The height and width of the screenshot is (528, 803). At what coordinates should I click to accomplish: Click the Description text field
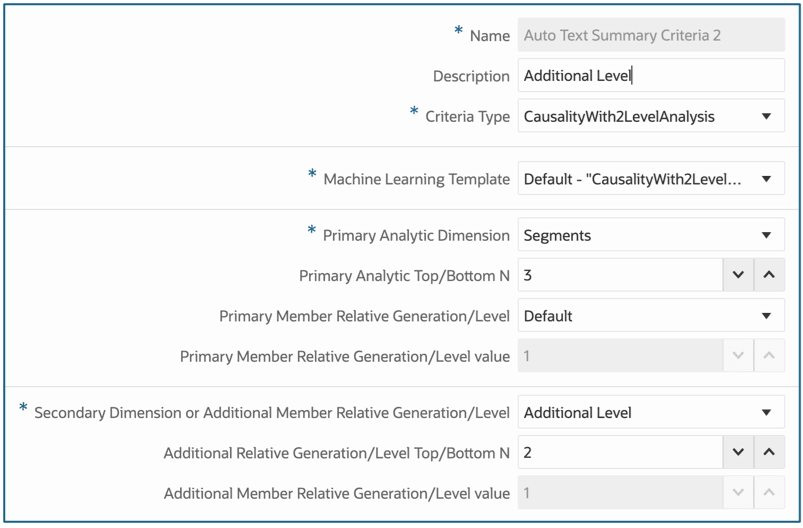click(650, 76)
